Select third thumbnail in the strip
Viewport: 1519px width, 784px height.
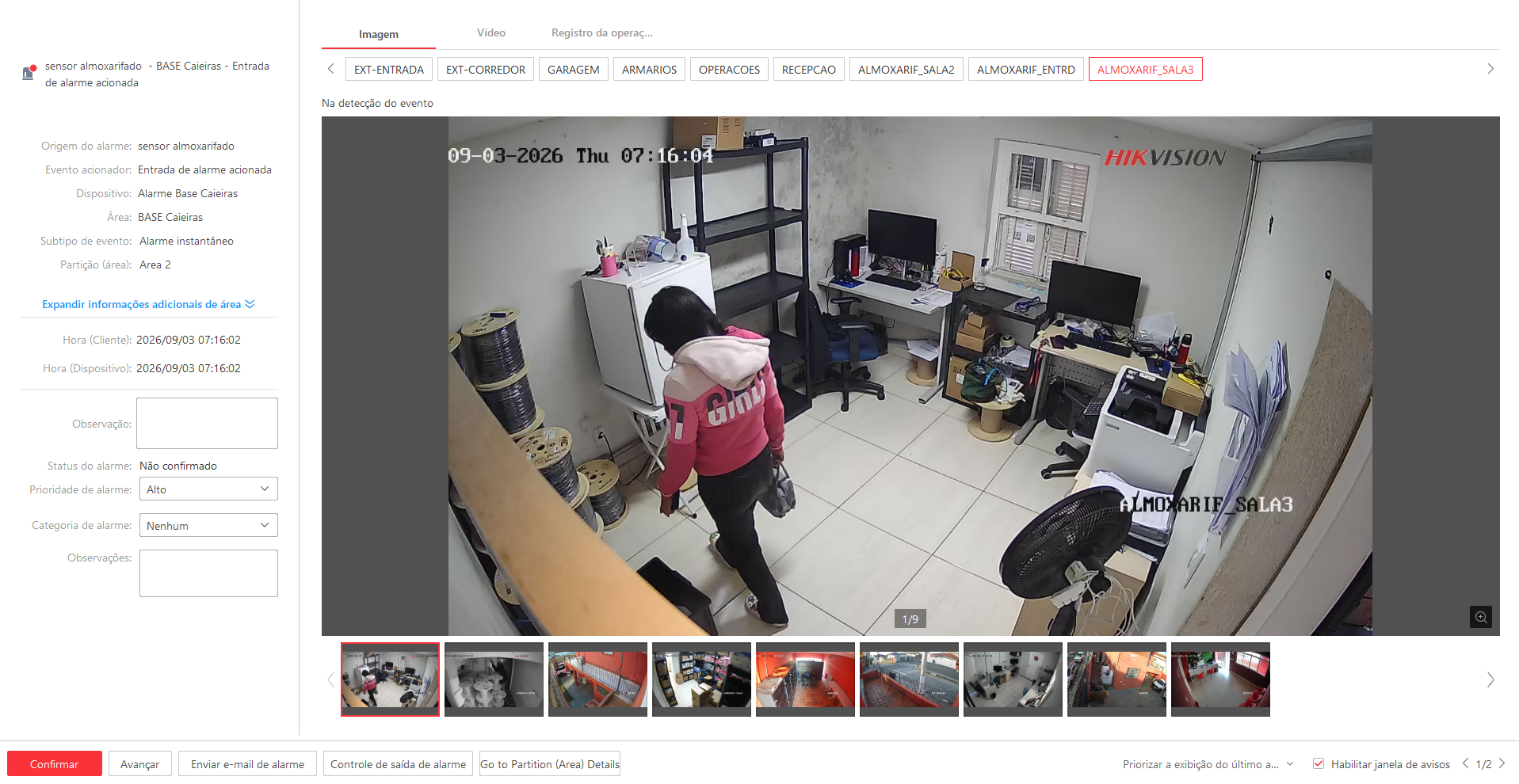[x=597, y=679]
